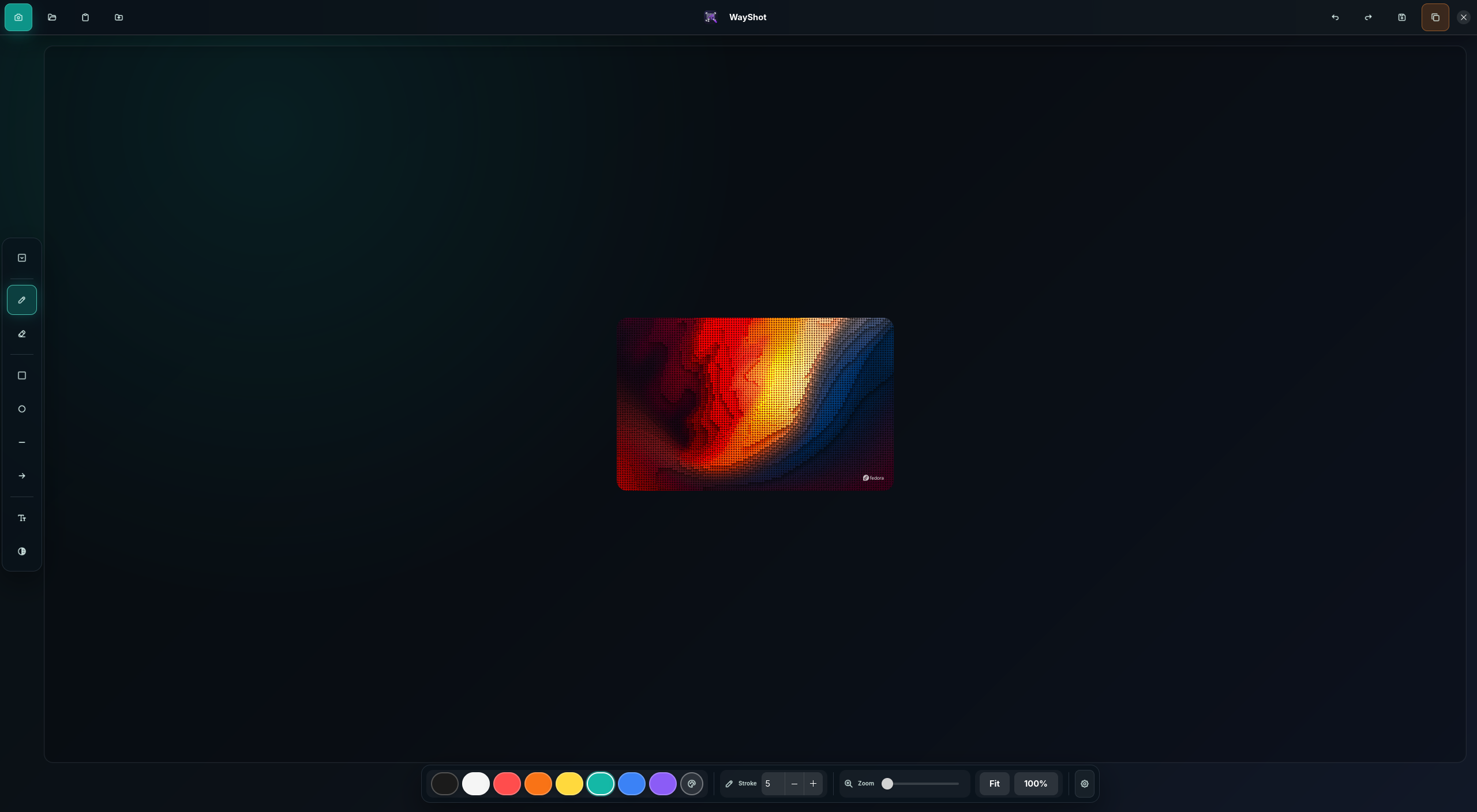Paste image from clipboard icon
This screenshot has width=1477, height=812.
[x=85, y=17]
